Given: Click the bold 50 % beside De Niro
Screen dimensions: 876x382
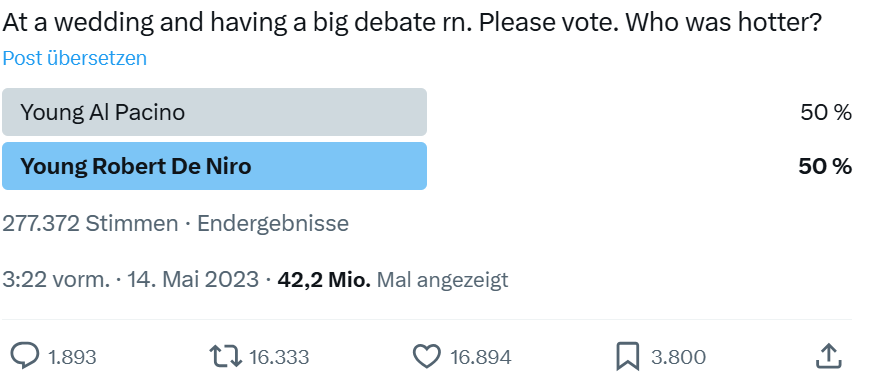Looking at the screenshot, I should (x=825, y=166).
